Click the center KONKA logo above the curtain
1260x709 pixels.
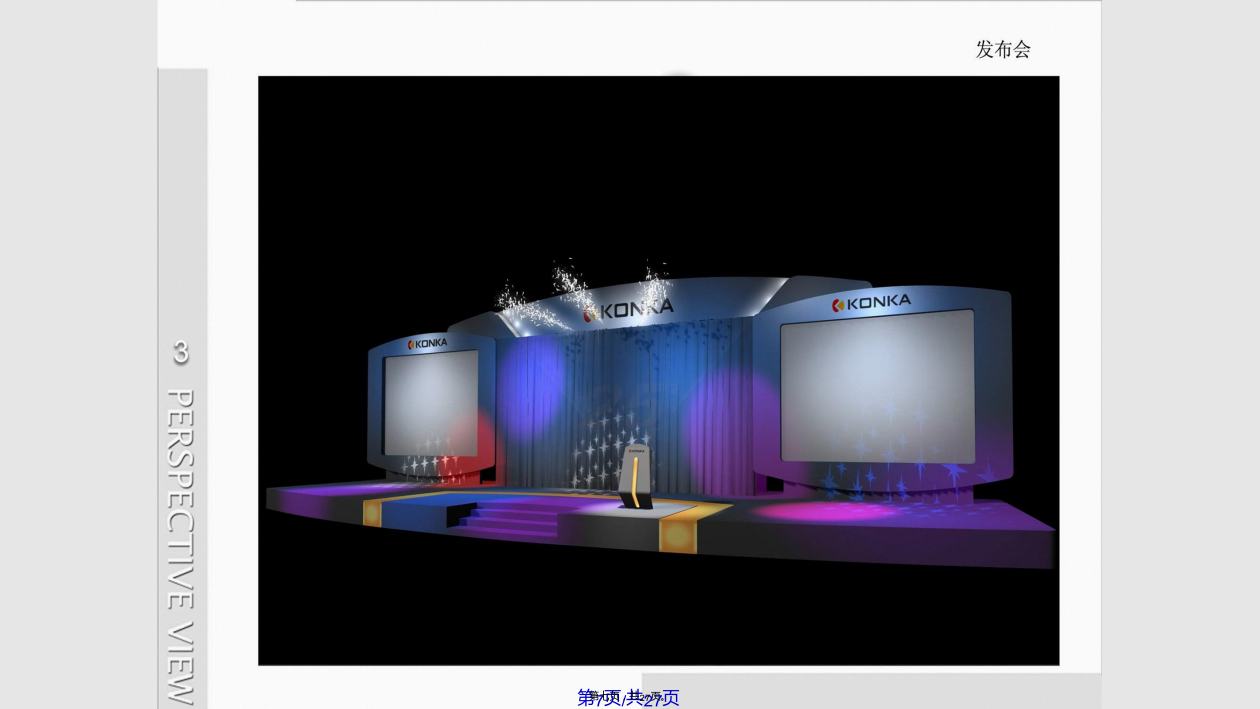click(628, 310)
